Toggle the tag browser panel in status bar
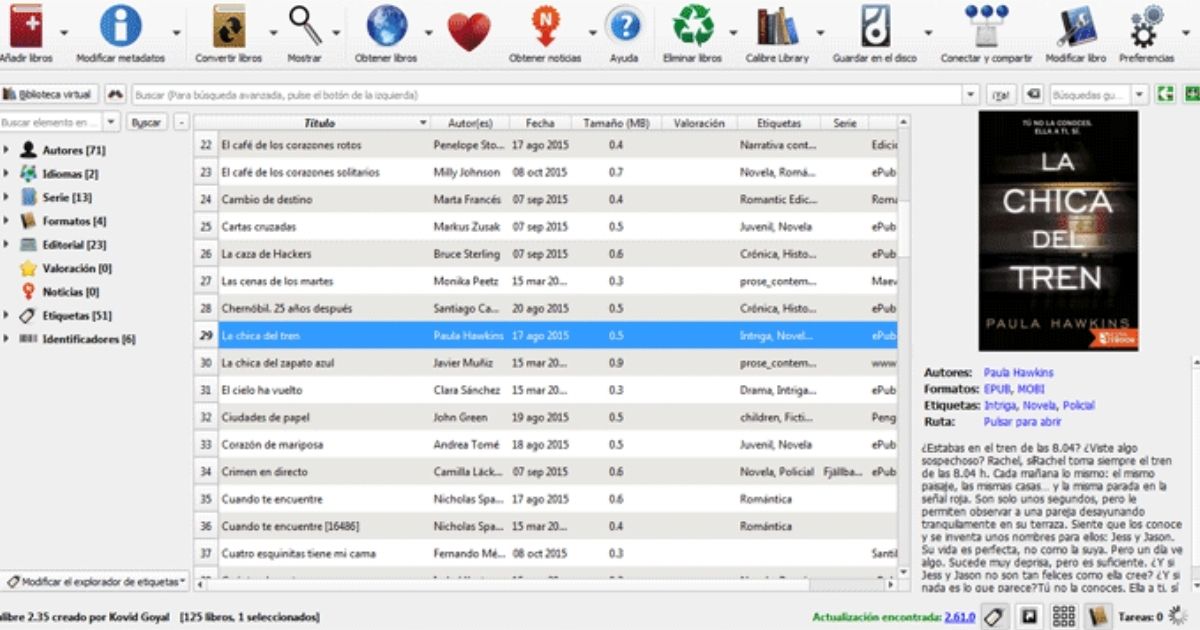The image size is (1200, 630). pos(995,616)
